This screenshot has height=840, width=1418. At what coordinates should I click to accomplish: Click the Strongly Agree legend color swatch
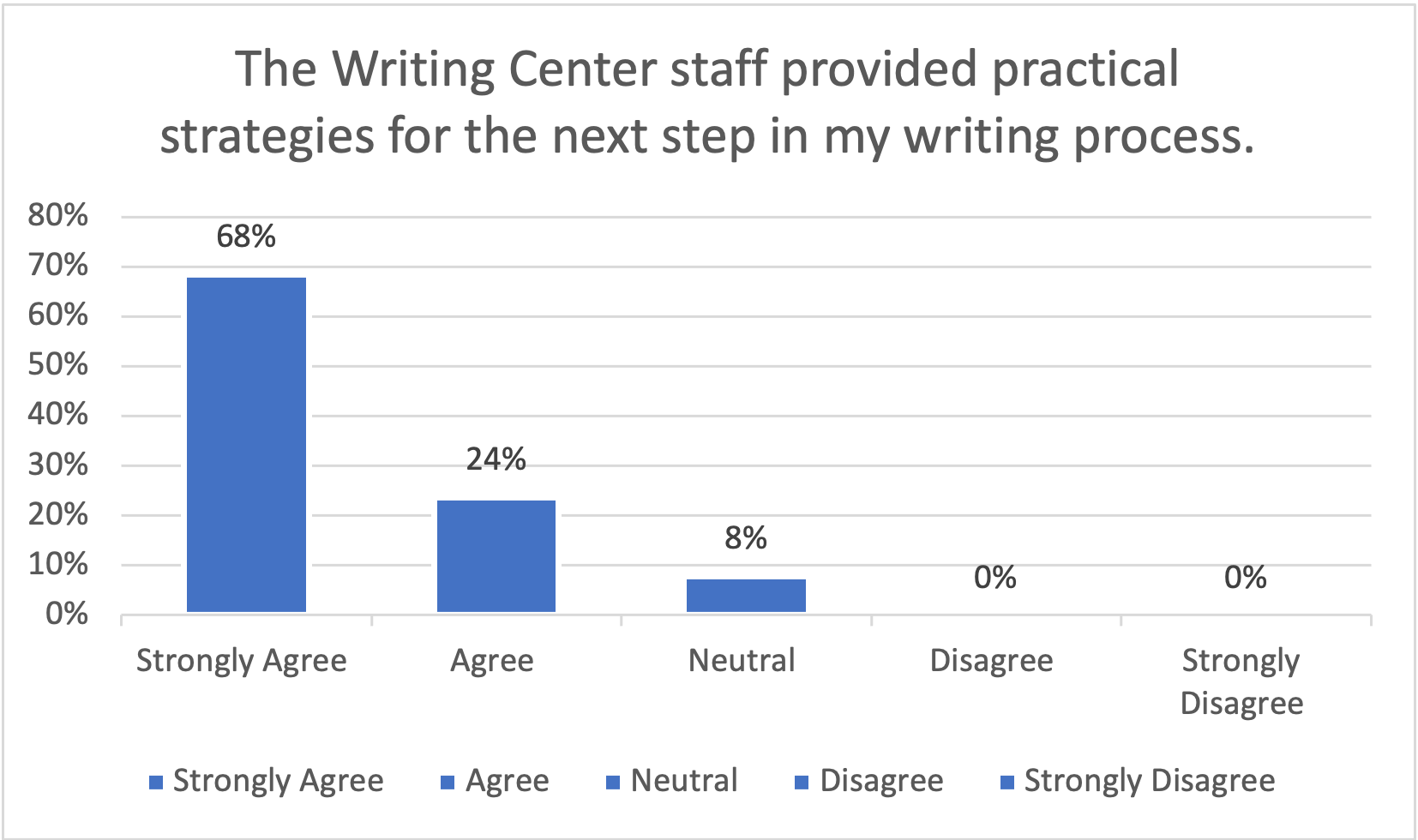click(156, 783)
